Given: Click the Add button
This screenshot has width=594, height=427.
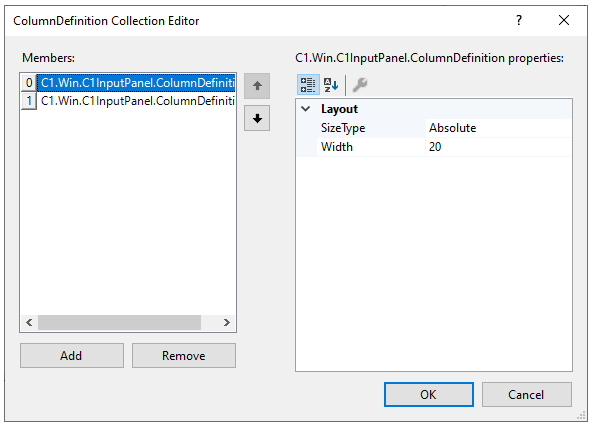Looking at the screenshot, I should (x=72, y=355).
